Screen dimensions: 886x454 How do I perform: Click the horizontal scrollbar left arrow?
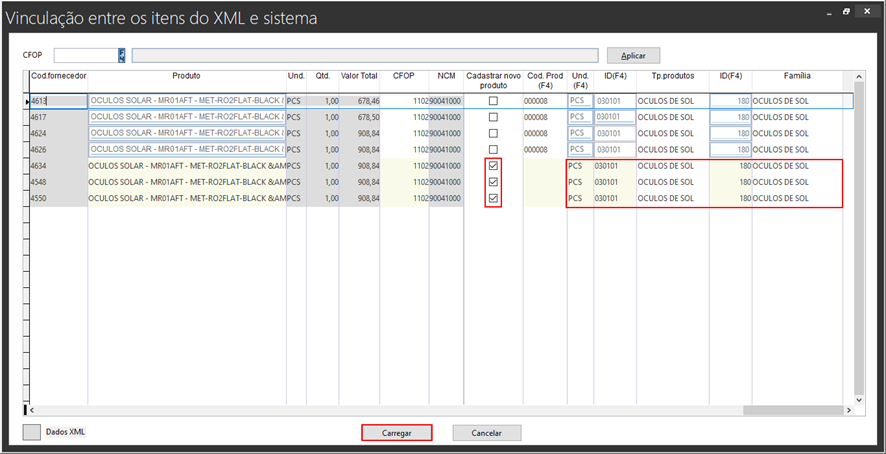click(33, 410)
